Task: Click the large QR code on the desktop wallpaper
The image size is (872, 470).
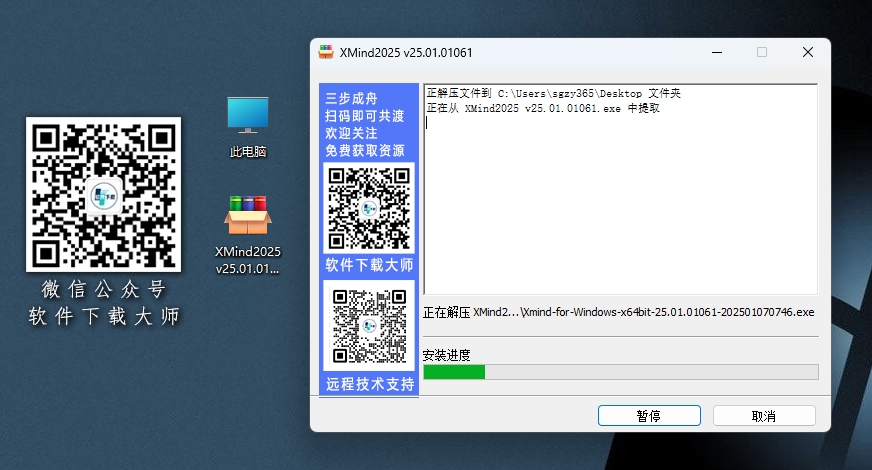Action: tap(103, 194)
